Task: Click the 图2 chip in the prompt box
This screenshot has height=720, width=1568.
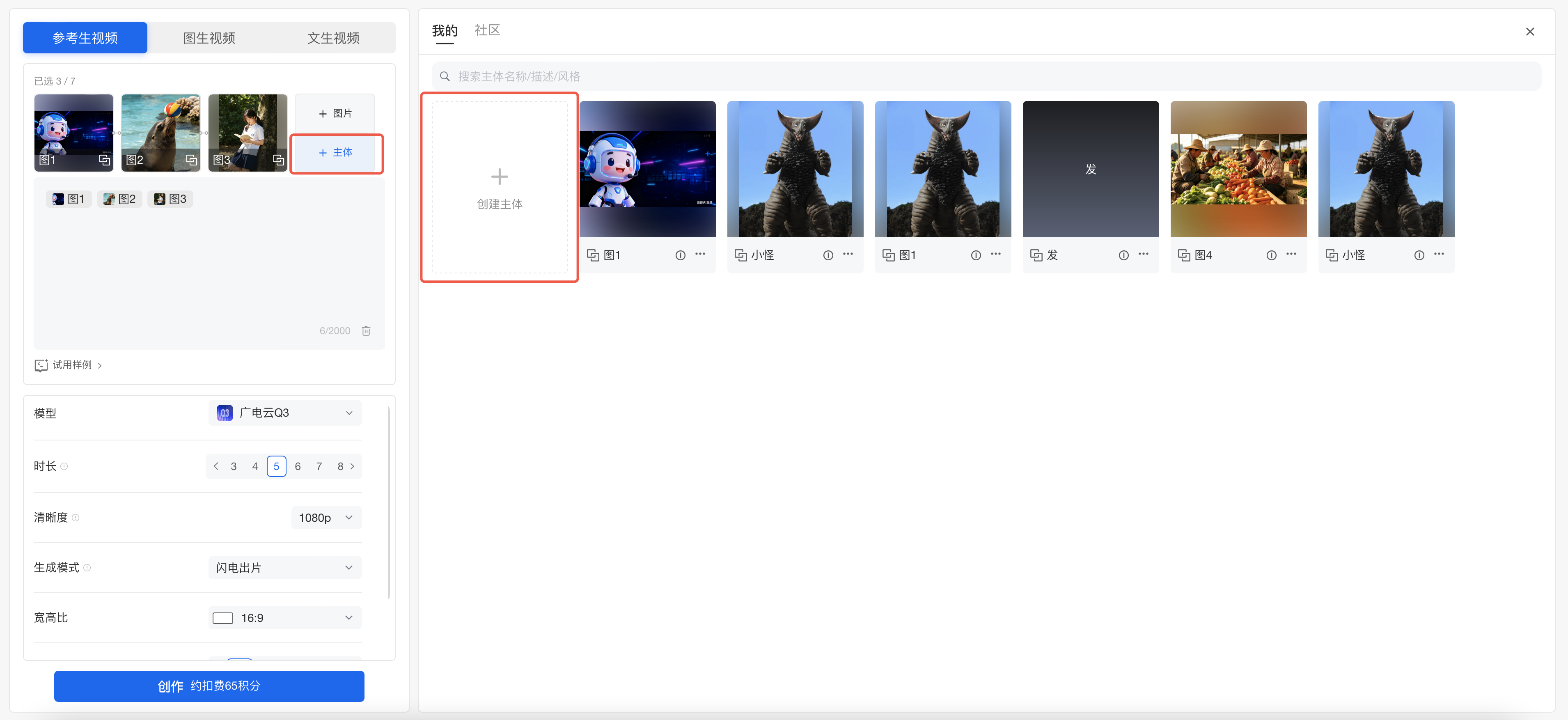Action: point(119,199)
